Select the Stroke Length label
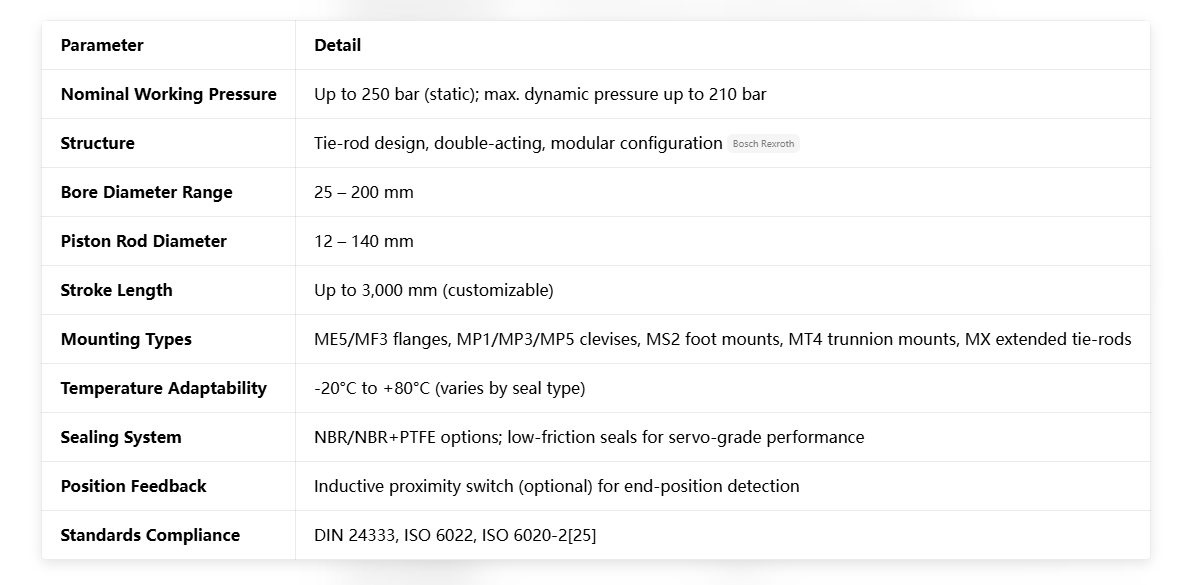 pos(116,290)
